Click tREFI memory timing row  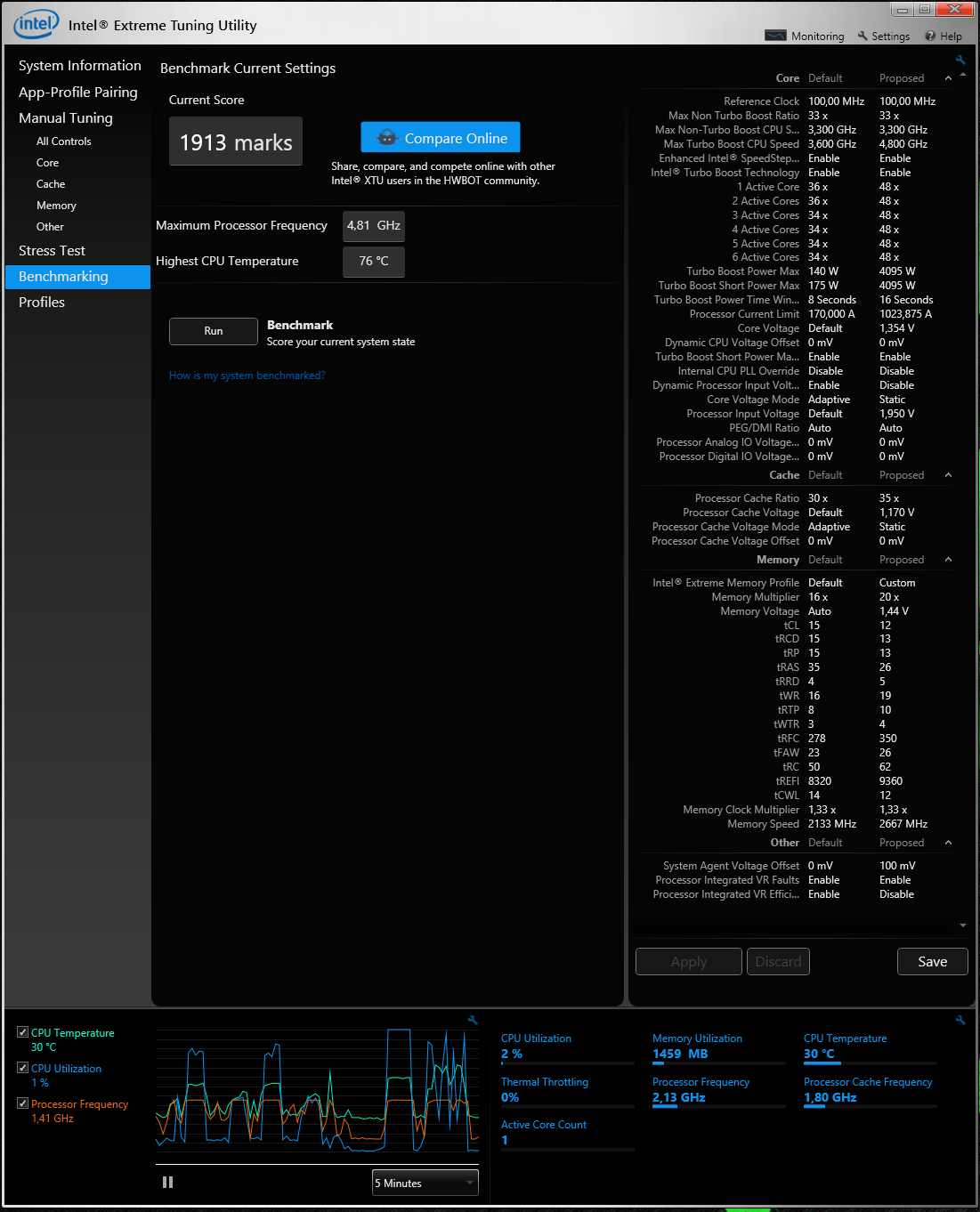tap(795, 781)
